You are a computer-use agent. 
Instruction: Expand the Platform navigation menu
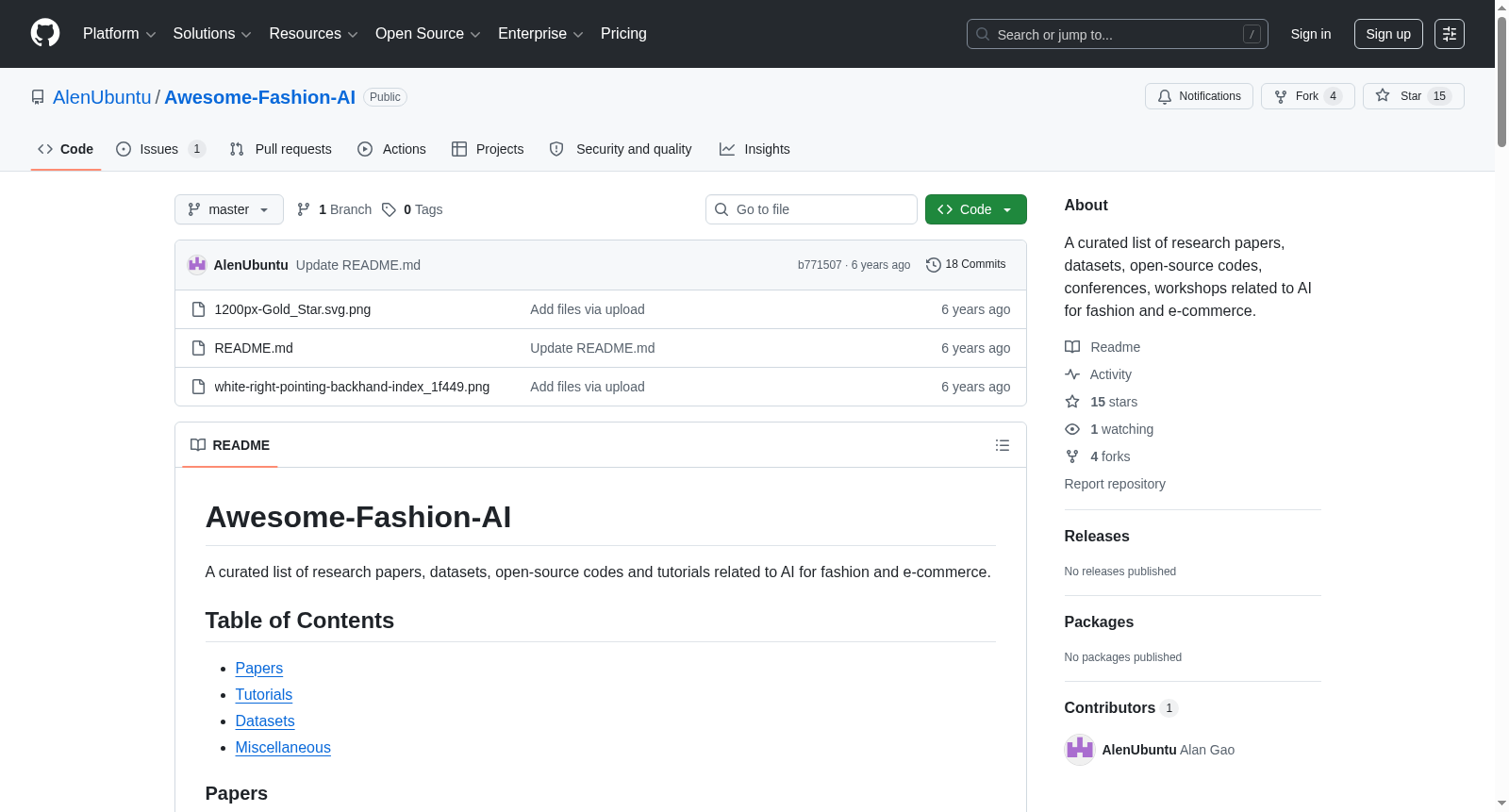pyautogui.click(x=120, y=34)
